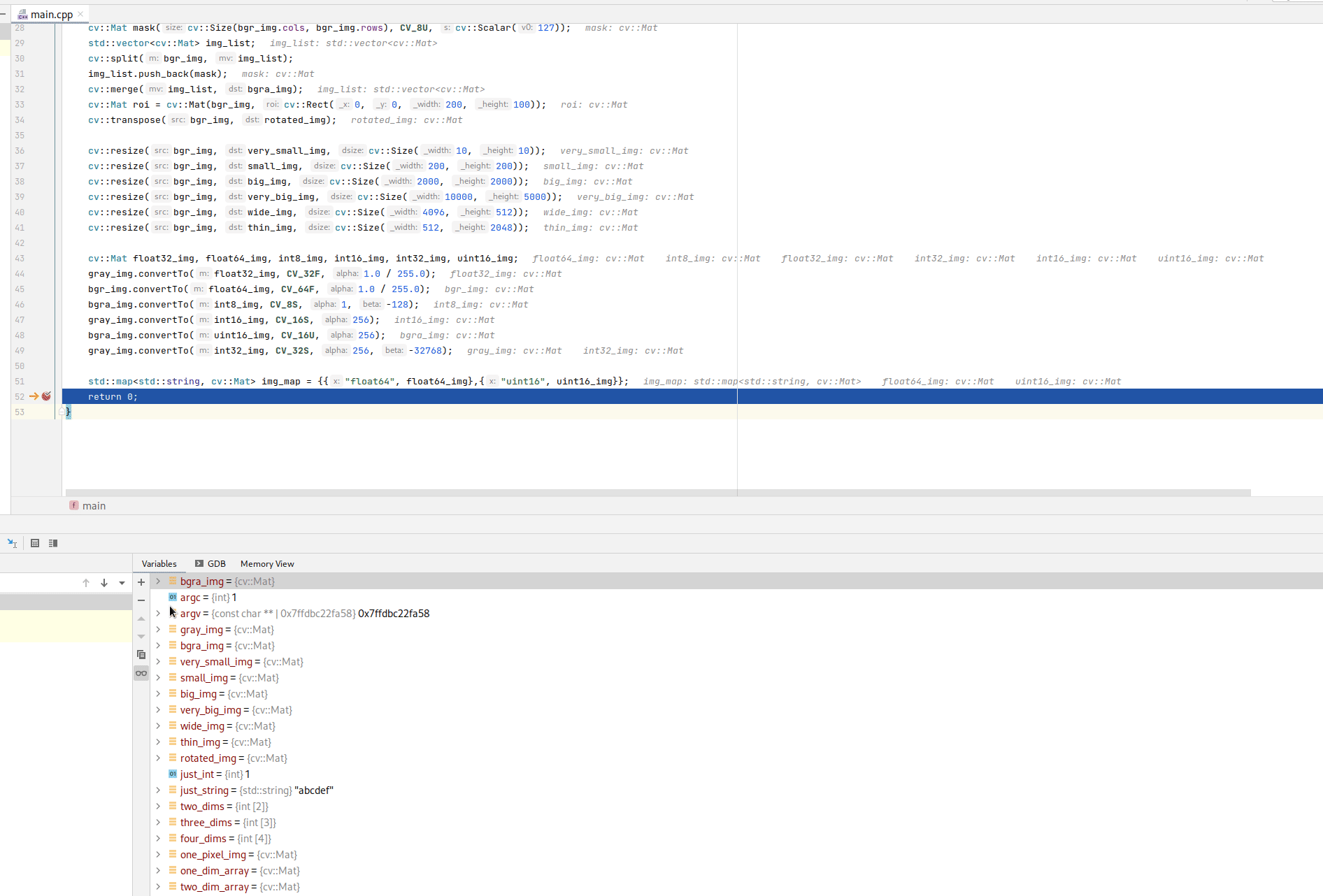Expand rotated_img variable node
This screenshot has width=1323, height=896.
(x=158, y=758)
